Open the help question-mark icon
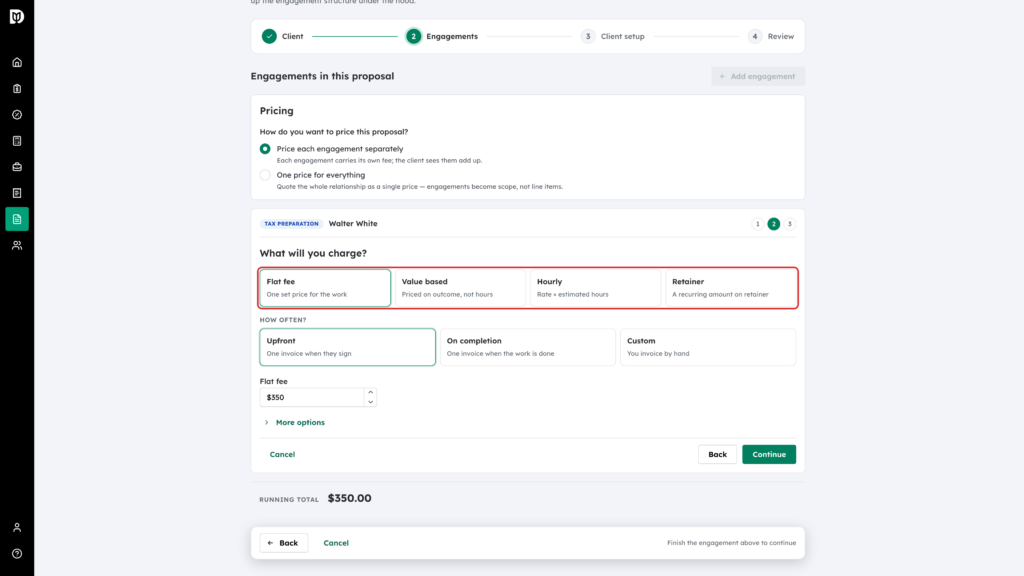The width and height of the screenshot is (1024, 576). [x=17, y=554]
